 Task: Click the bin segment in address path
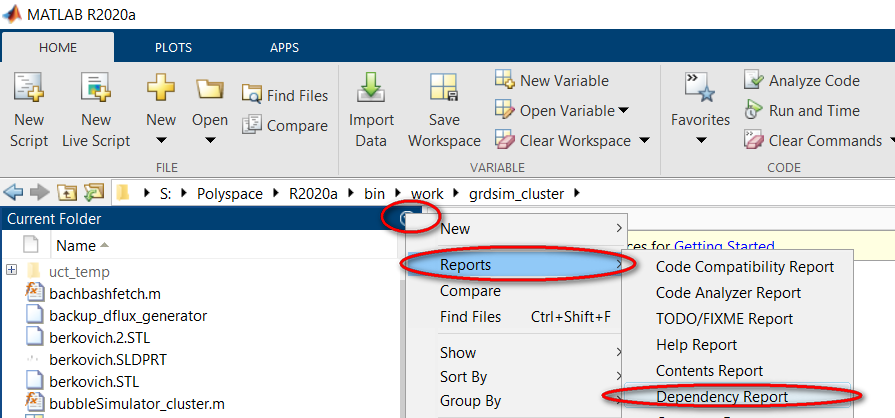(x=374, y=194)
